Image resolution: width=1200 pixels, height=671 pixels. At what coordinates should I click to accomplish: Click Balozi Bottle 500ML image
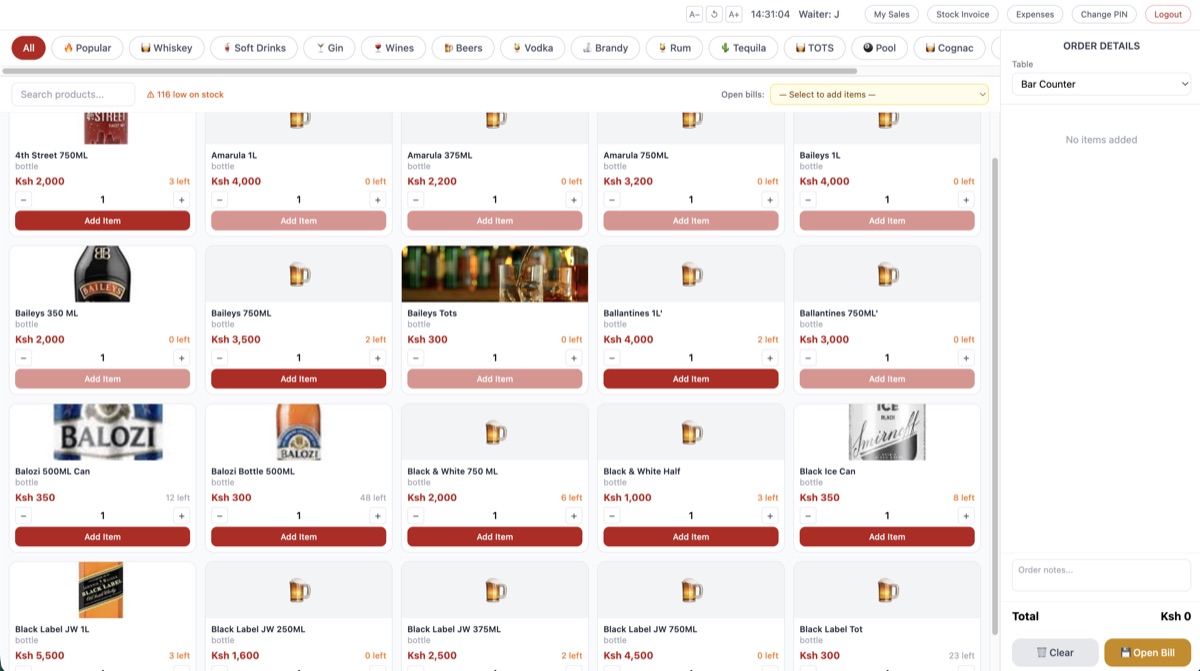[298, 432]
